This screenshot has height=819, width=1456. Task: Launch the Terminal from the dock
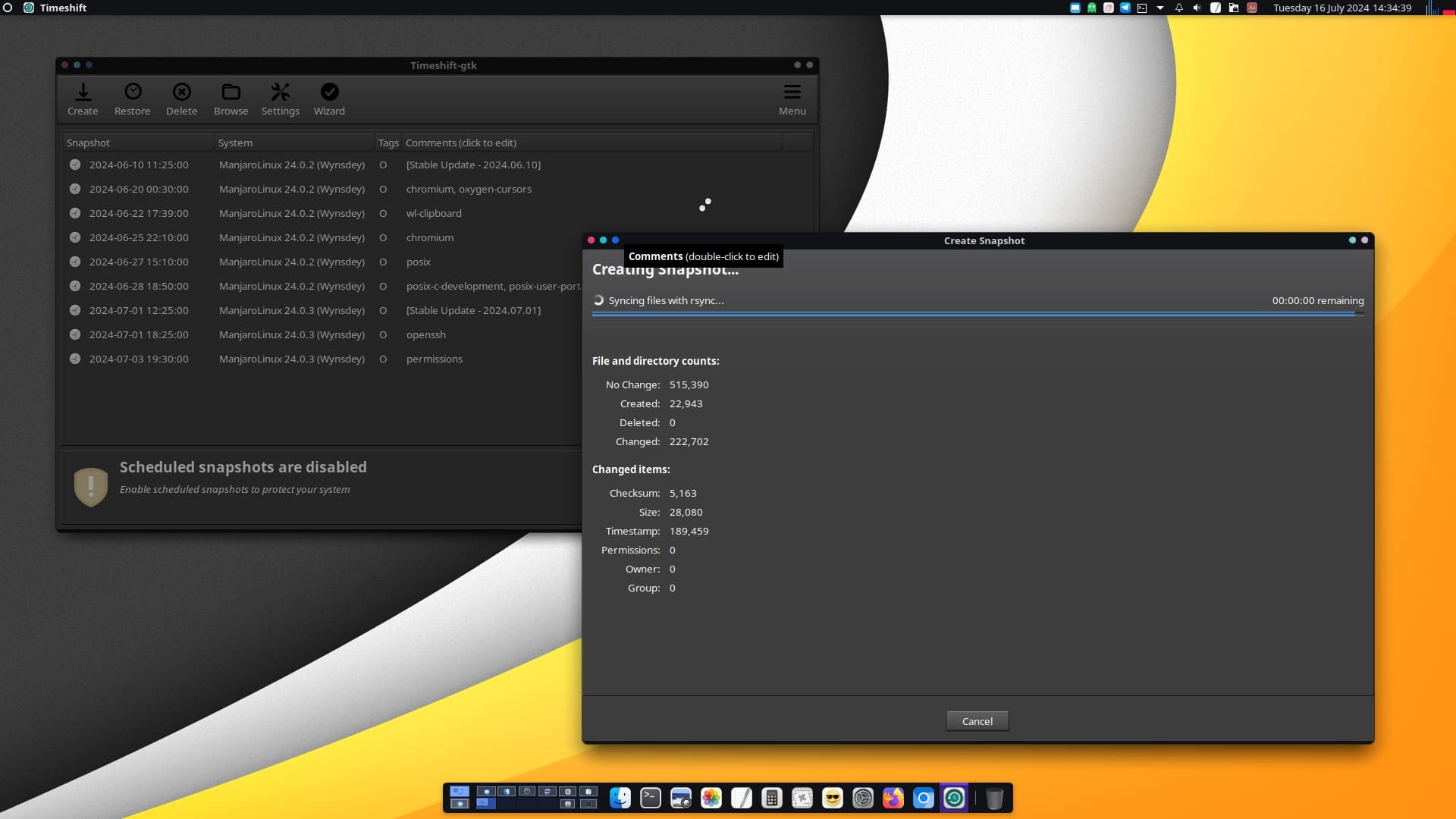click(650, 798)
